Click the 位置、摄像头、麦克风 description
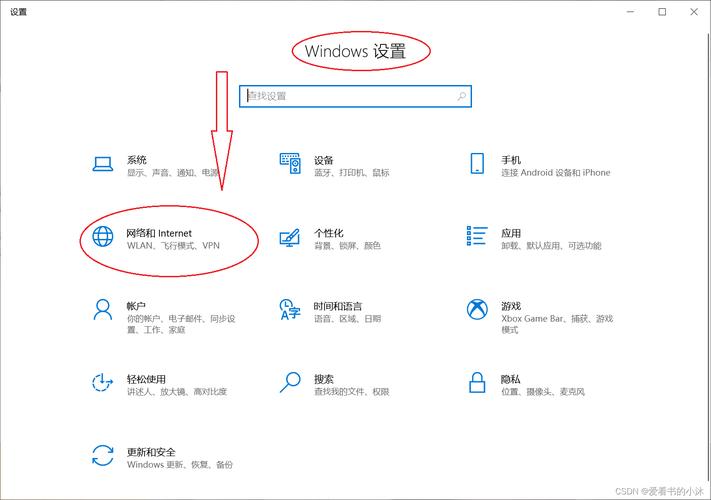The height and width of the screenshot is (500, 711). [543, 392]
